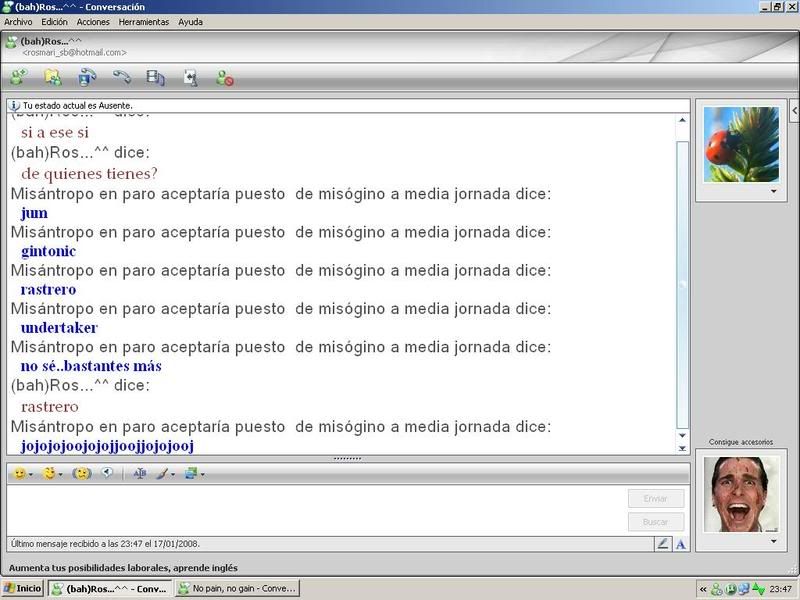Viewport: 800px width, 600px height.
Task: Click the message 'no sé..bastantes más'
Action: 91,366
